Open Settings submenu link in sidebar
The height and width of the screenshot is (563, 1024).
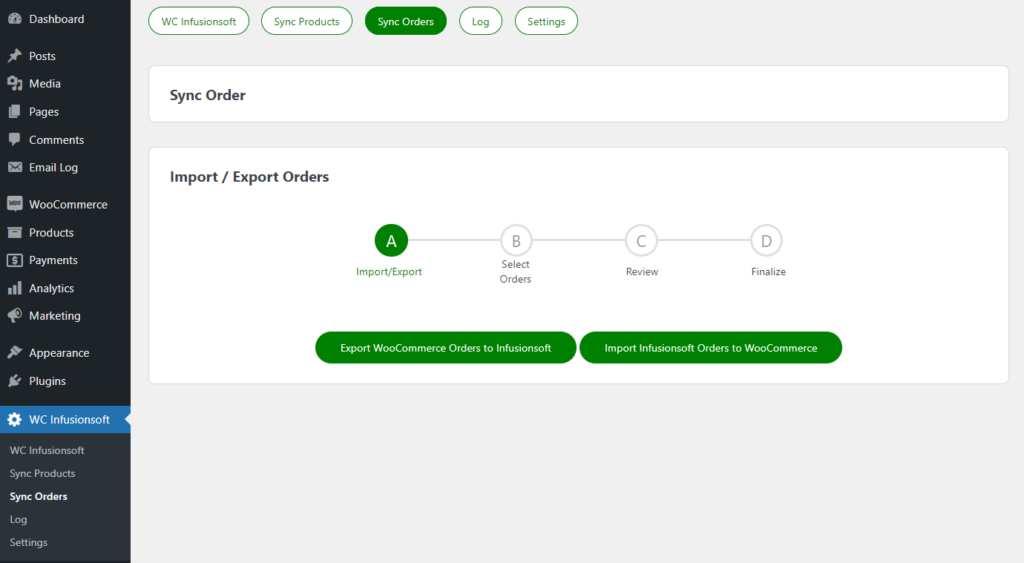point(29,542)
